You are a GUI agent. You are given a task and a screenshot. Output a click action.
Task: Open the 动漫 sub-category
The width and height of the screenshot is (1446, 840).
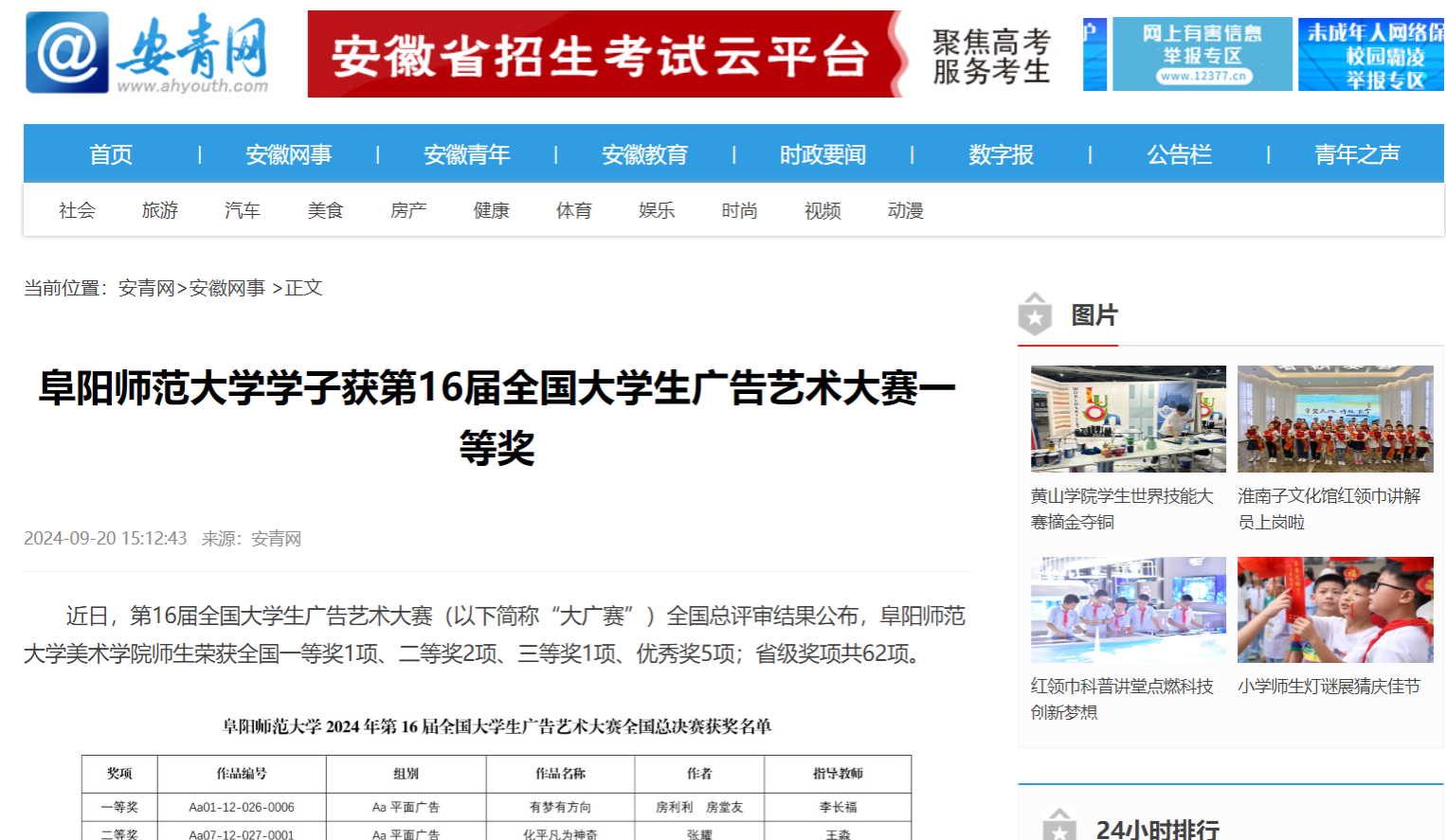pos(905,210)
